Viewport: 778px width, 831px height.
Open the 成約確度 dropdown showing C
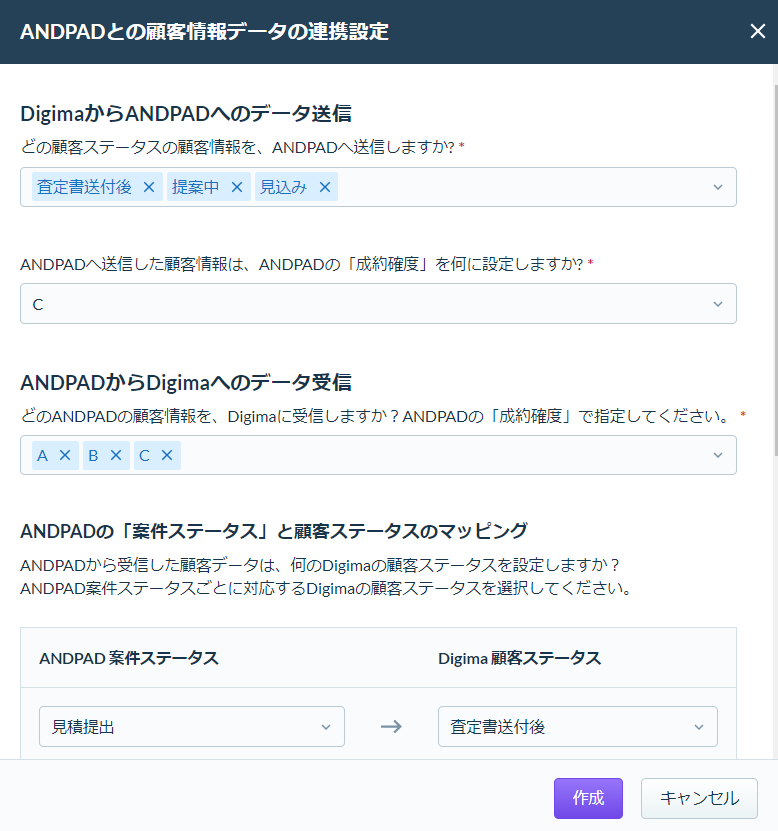point(378,304)
